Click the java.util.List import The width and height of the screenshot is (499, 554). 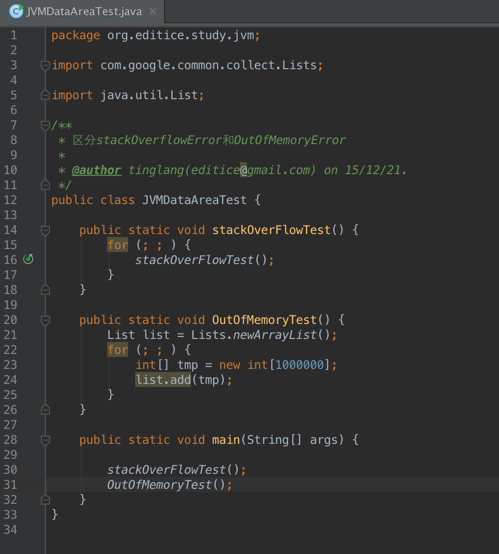click(149, 95)
